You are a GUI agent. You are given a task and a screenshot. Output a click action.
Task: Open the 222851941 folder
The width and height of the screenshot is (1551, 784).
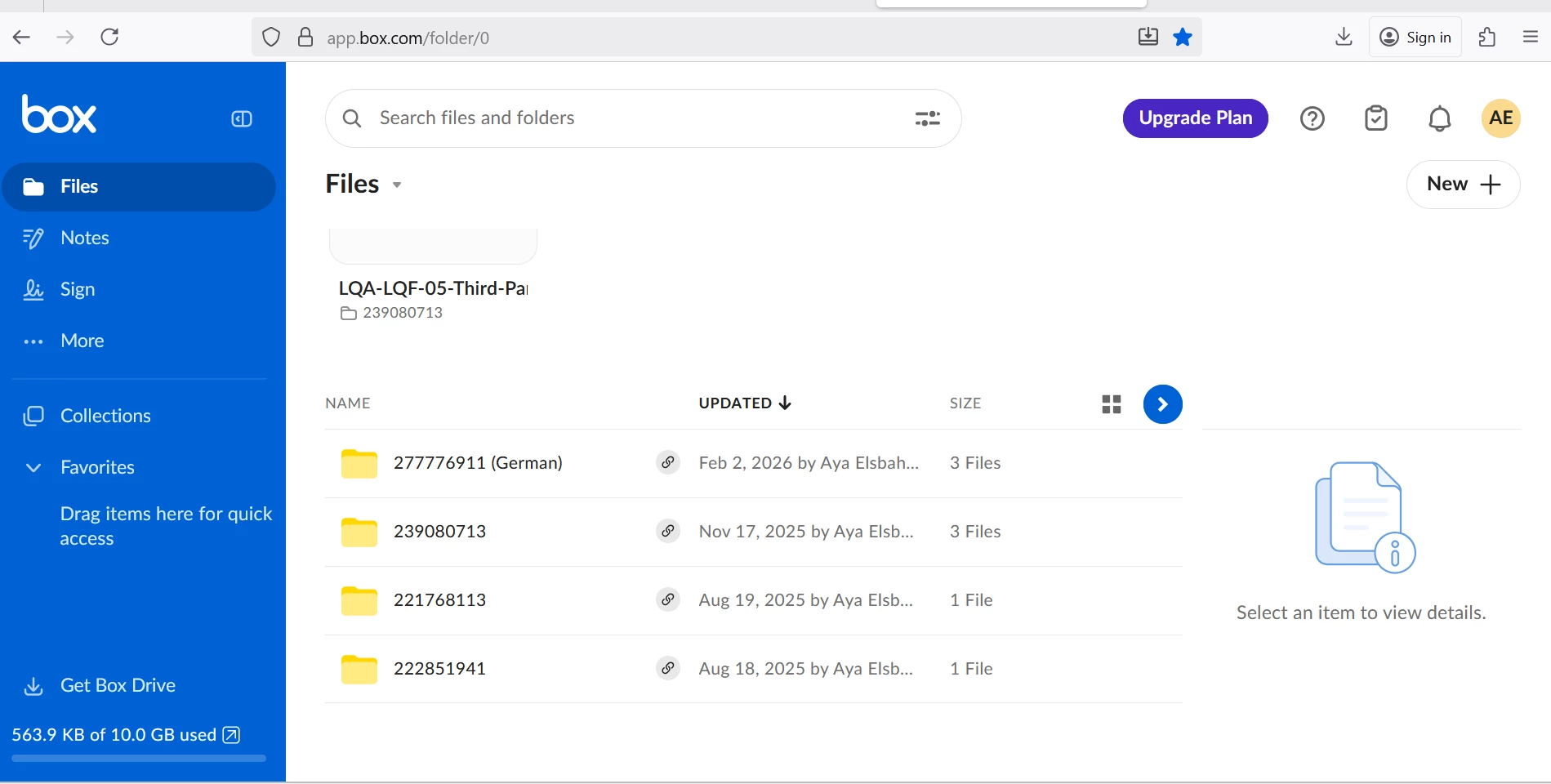439,669
